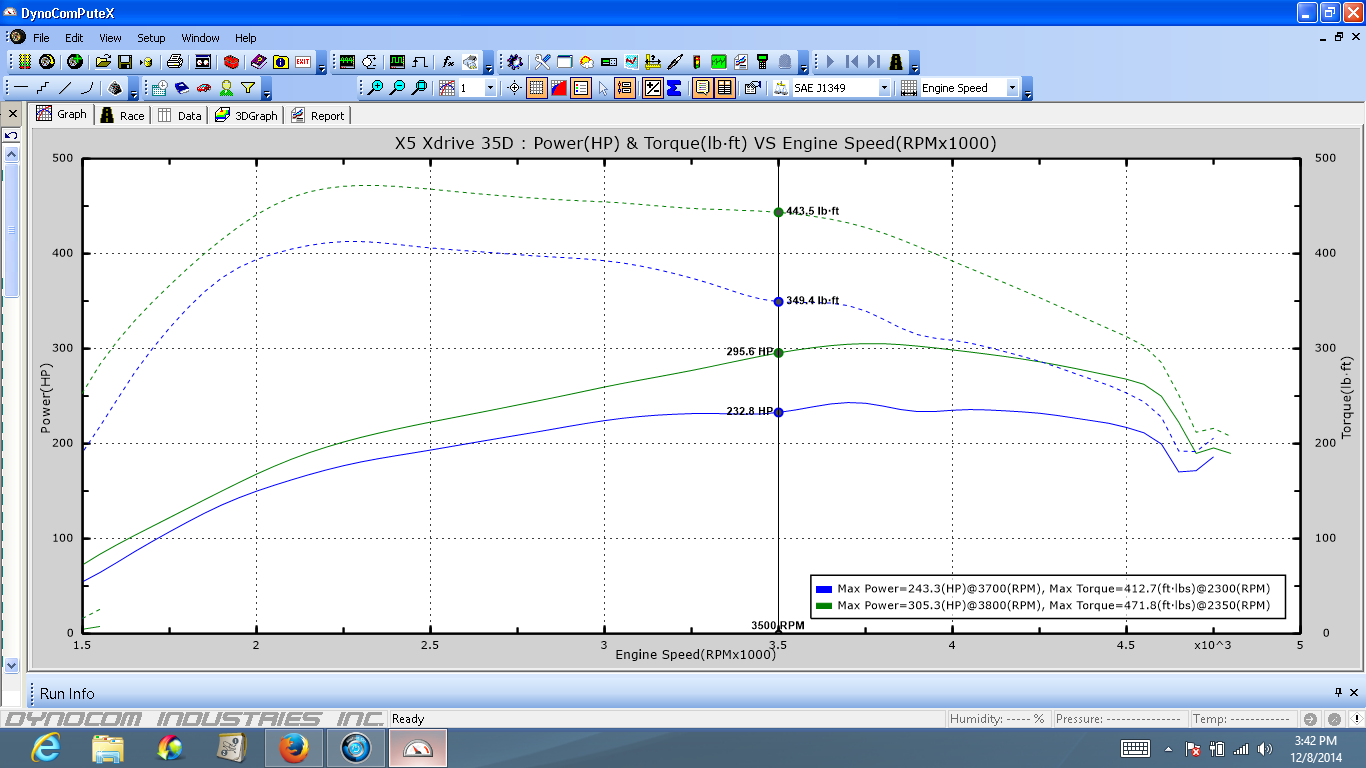This screenshot has width=1366, height=768.
Task: Open the yellow filter funnel icon
Action: pyautogui.click(x=248, y=88)
